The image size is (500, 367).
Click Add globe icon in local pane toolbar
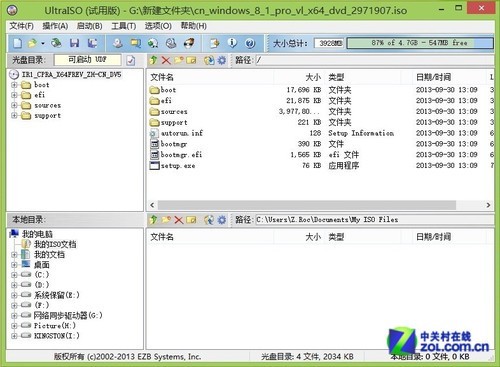209,220
